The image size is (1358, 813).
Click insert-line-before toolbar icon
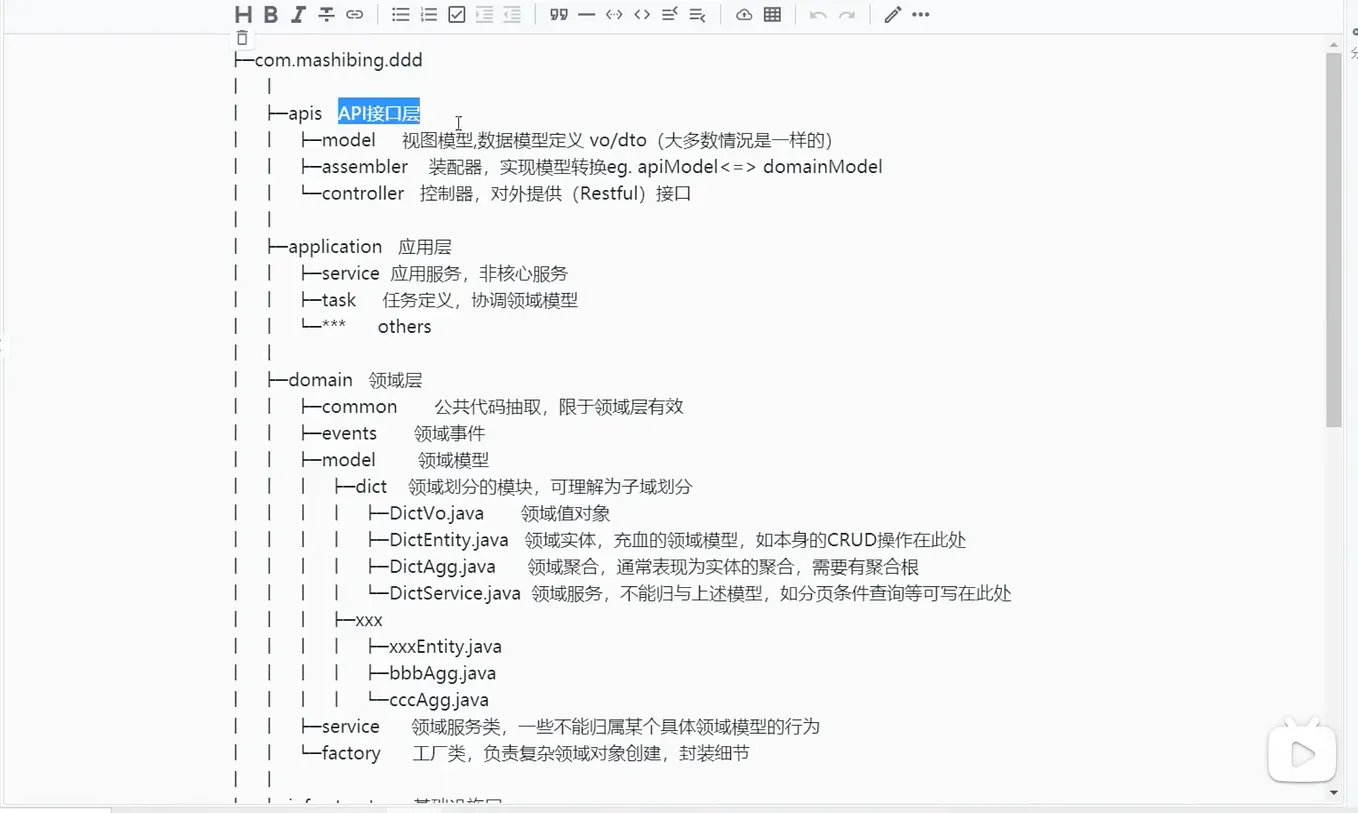(670, 14)
